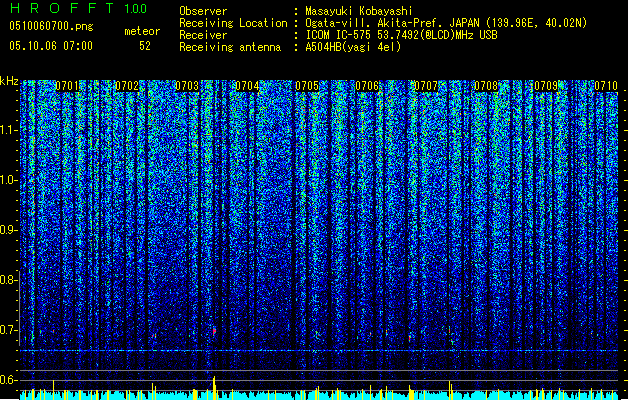Click the 0702 time marker
The image size is (629, 400).
127,86
